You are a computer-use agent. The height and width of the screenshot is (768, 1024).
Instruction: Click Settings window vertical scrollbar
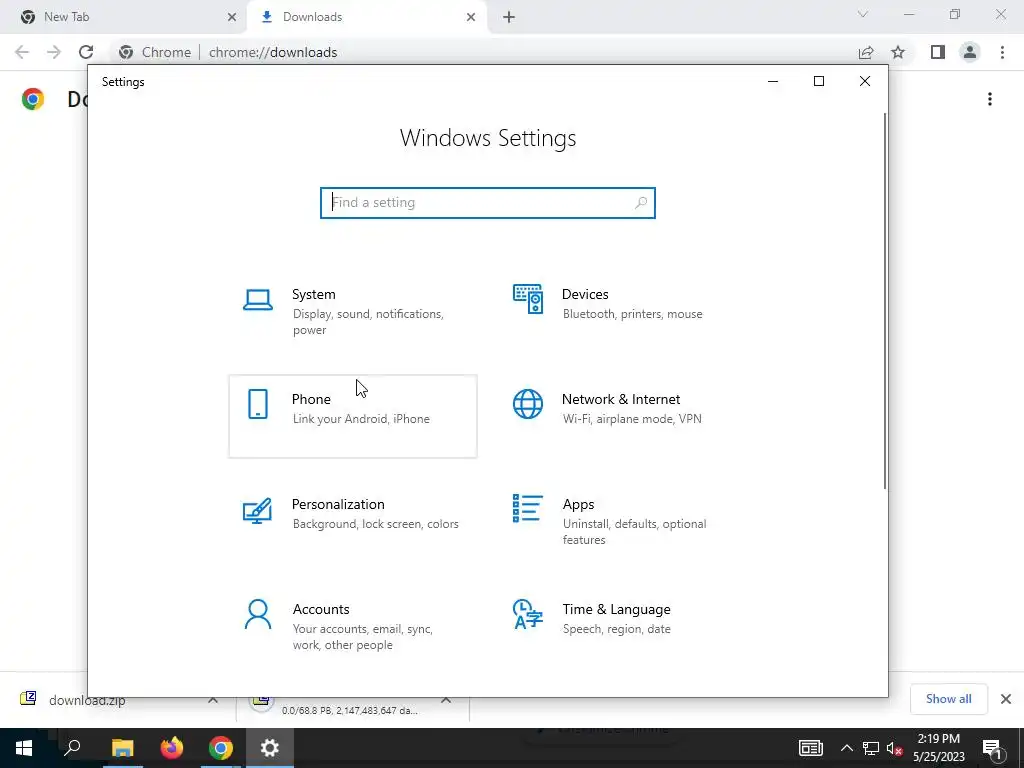(x=885, y=300)
